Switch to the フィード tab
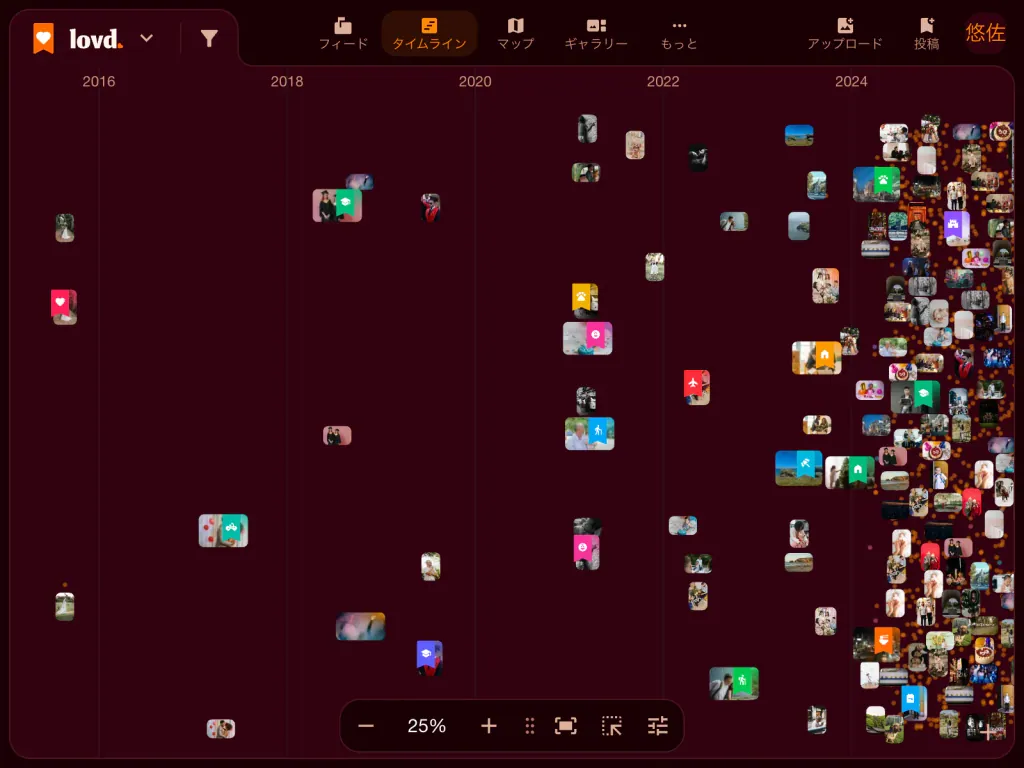The height and width of the screenshot is (768, 1024). pos(343,34)
